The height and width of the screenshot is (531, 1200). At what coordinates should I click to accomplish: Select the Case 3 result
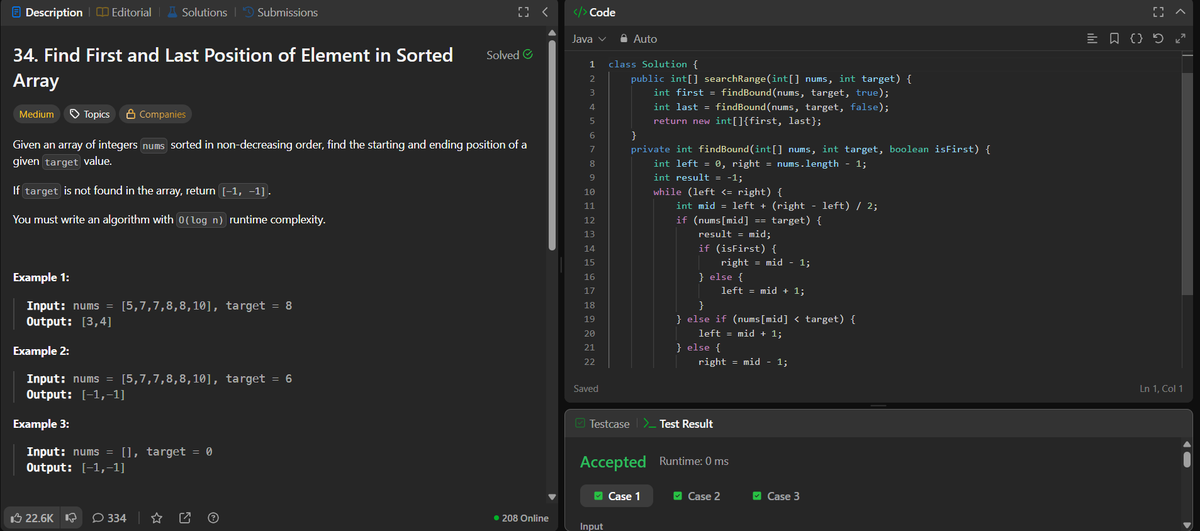tap(775, 496)
